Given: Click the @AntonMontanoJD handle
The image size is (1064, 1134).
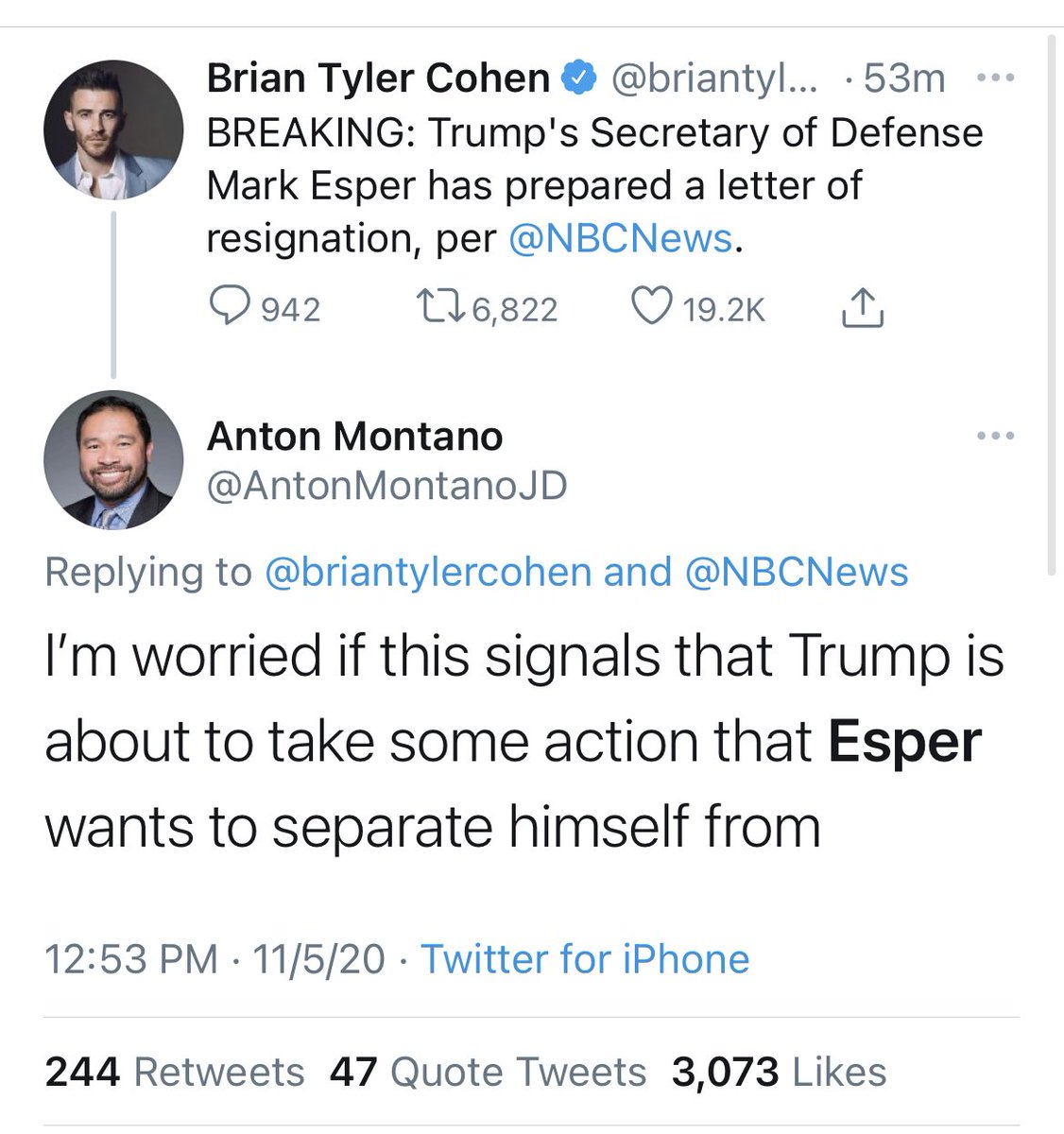Looking at the screenshot, I should point(386,485).
